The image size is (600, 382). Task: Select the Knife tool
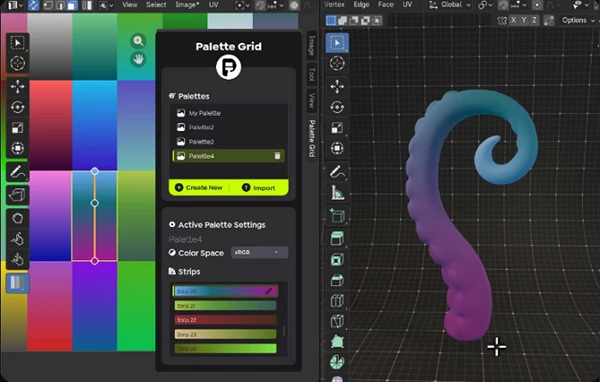tap(337, 321)
